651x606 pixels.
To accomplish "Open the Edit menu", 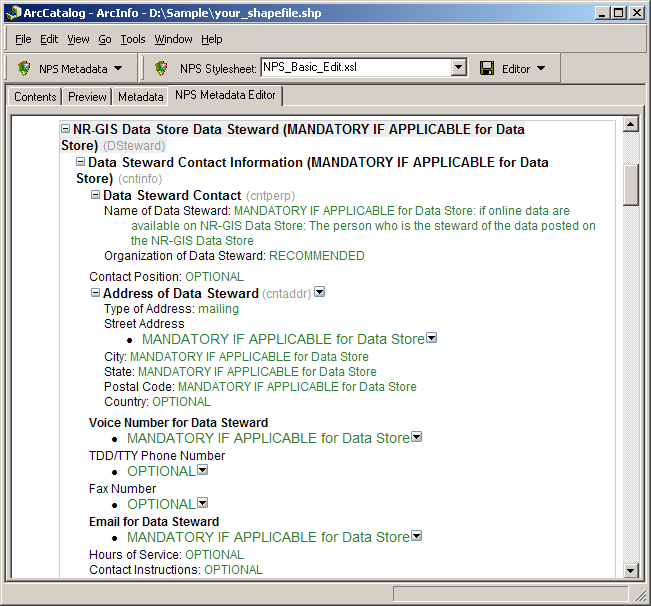I will (x=49, y=39).
